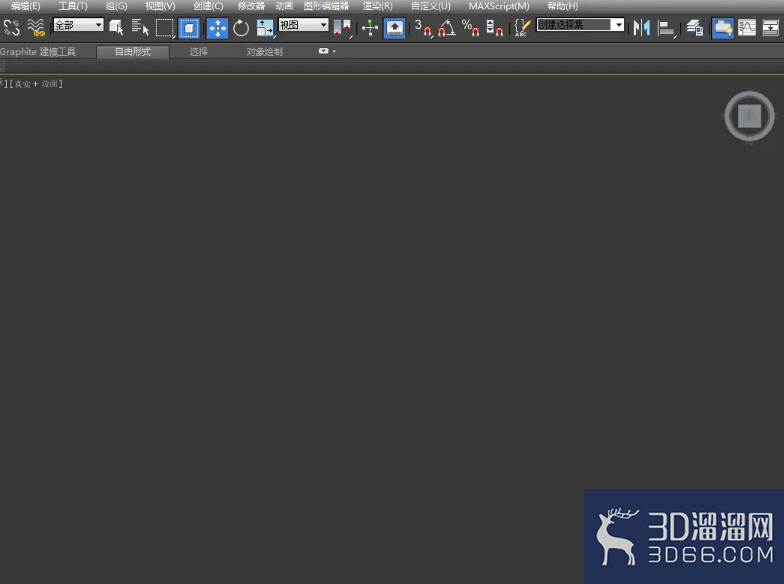Image resolution: width=784 pixels, height=584 pixels.
Task: Open the 渲染(R) menu
Action: tap(378, 6)
